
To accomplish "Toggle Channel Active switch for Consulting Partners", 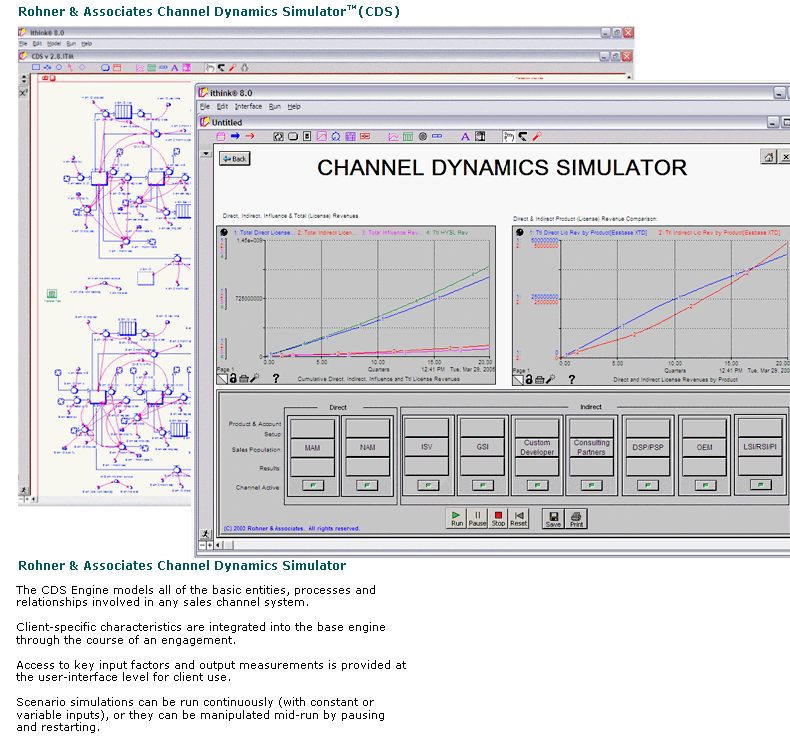I will click(x=591, y=485).
